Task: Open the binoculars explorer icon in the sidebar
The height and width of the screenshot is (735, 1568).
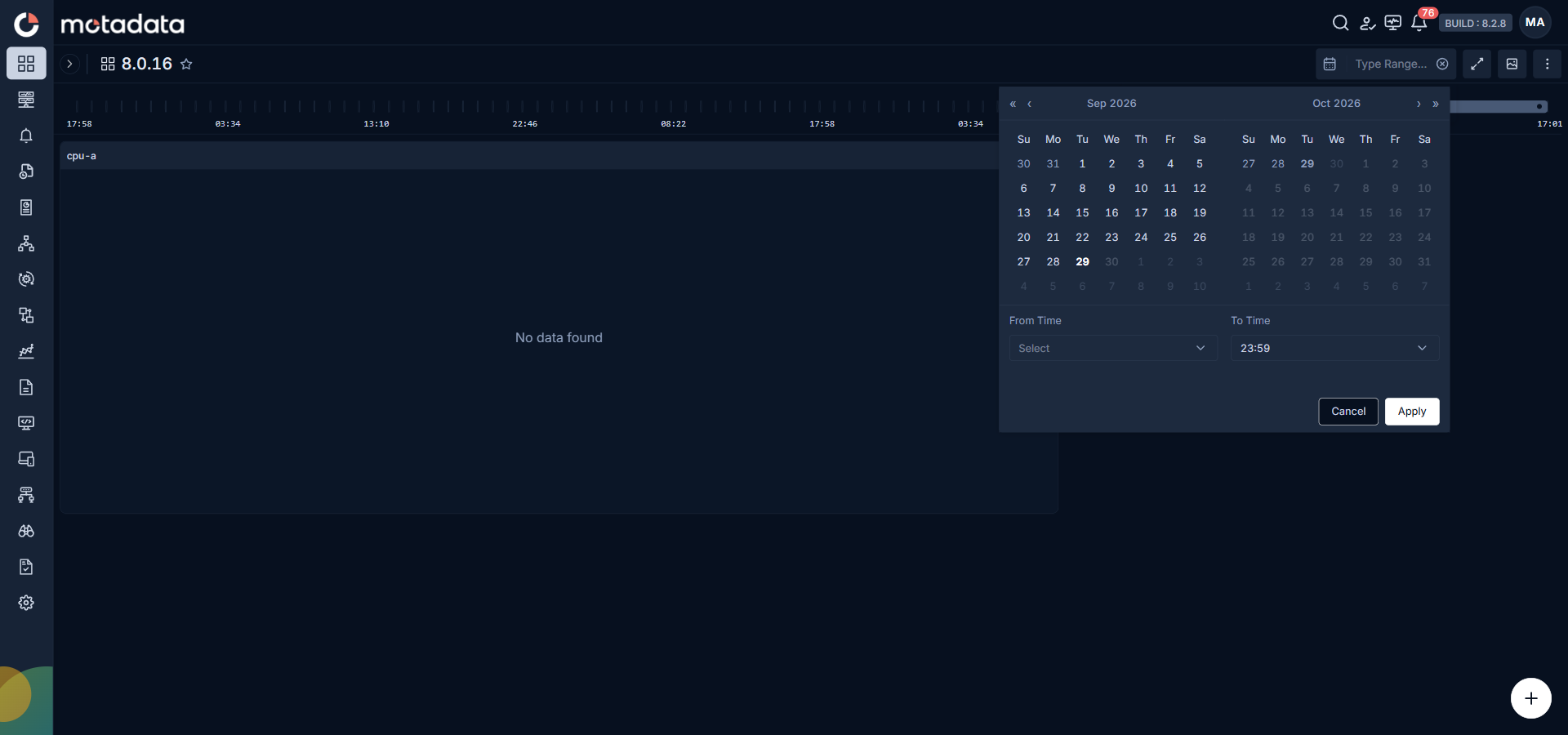Action: tap(26, 531)
